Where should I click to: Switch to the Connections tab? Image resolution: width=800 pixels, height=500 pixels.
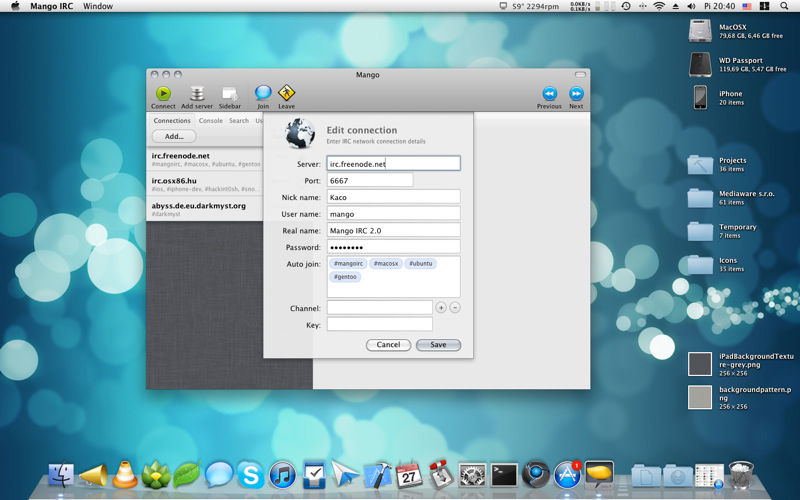(x=172, y=120)
